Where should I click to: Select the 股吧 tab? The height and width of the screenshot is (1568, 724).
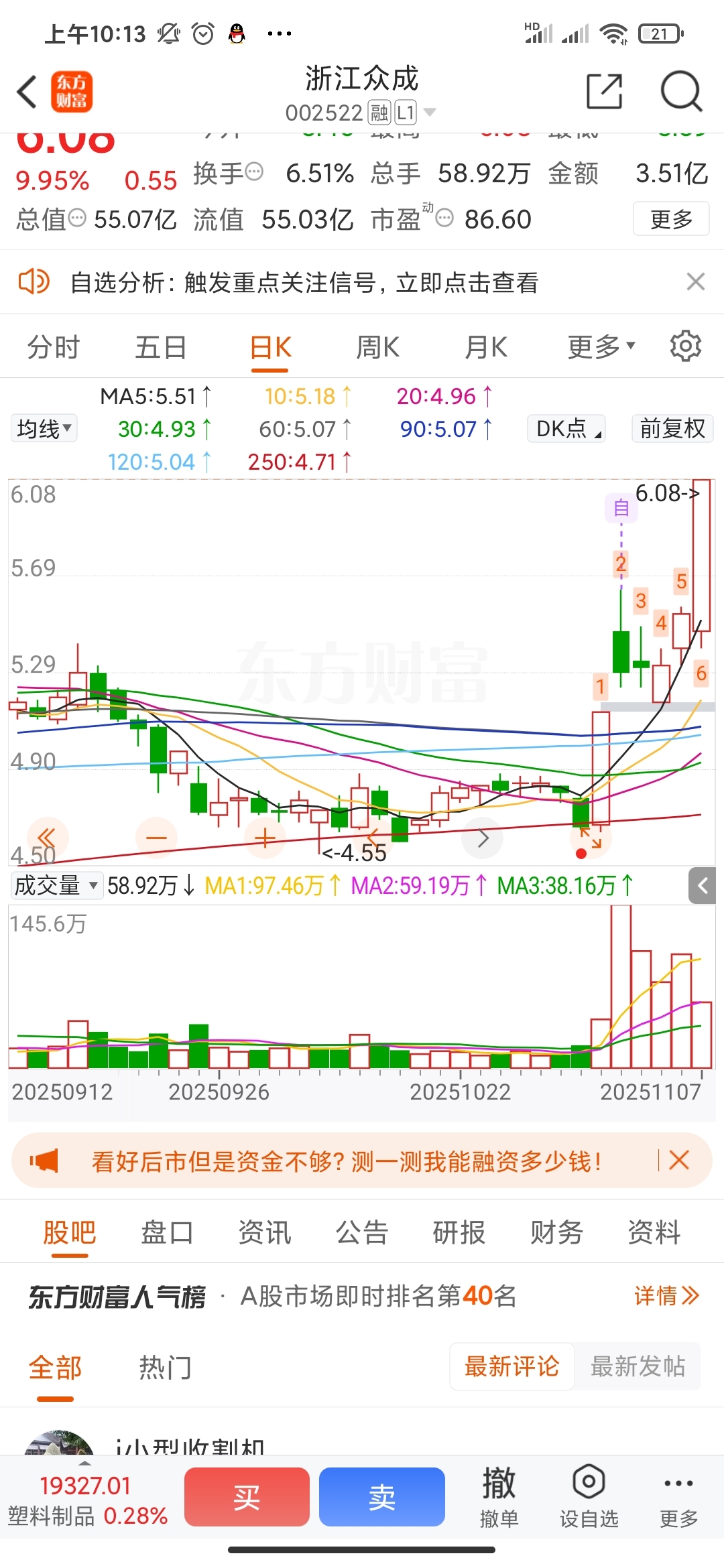coord(70,1232)
